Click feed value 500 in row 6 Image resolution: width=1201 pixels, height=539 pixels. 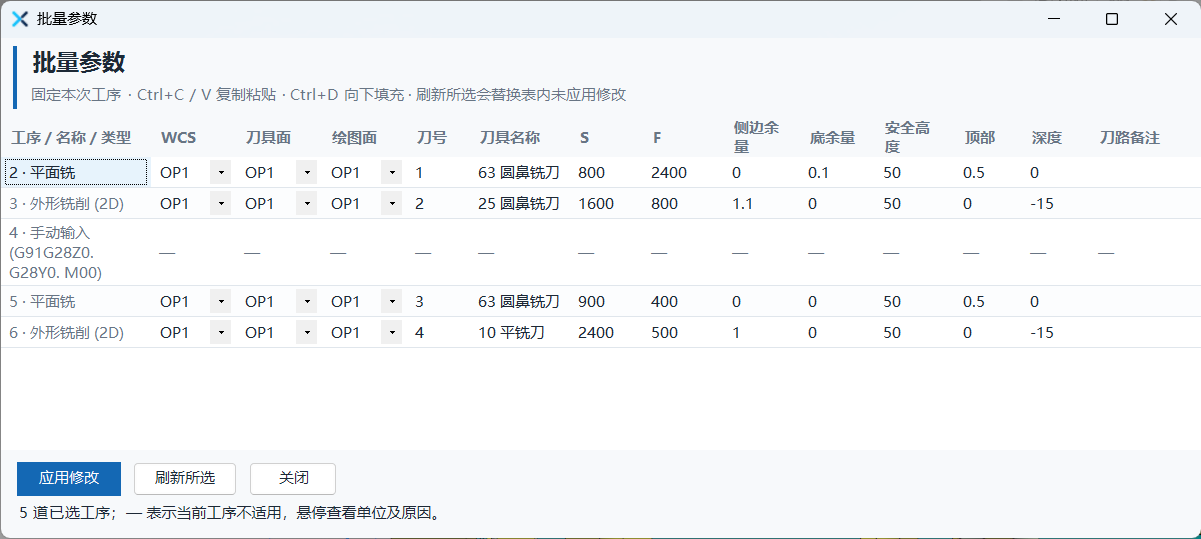[x=665, y=332]
